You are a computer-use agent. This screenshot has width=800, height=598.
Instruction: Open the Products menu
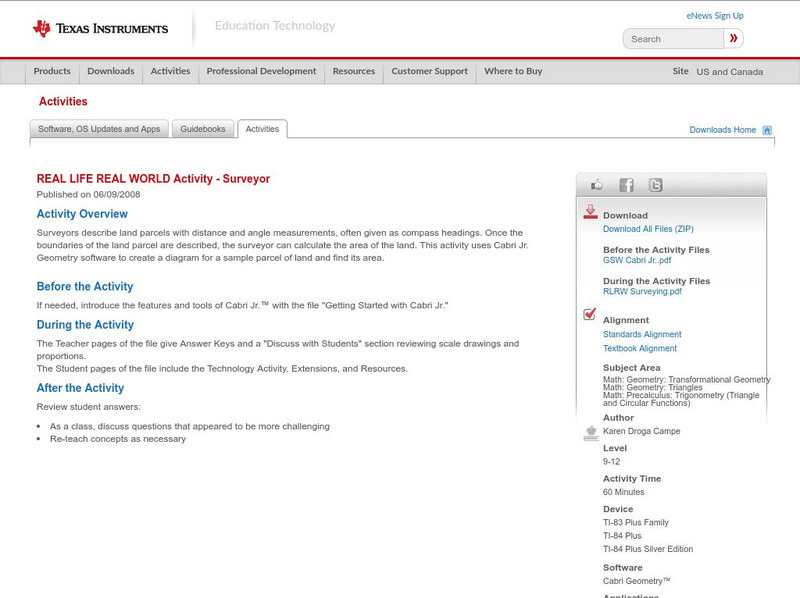pyautogui.click(x=52, y=71)
